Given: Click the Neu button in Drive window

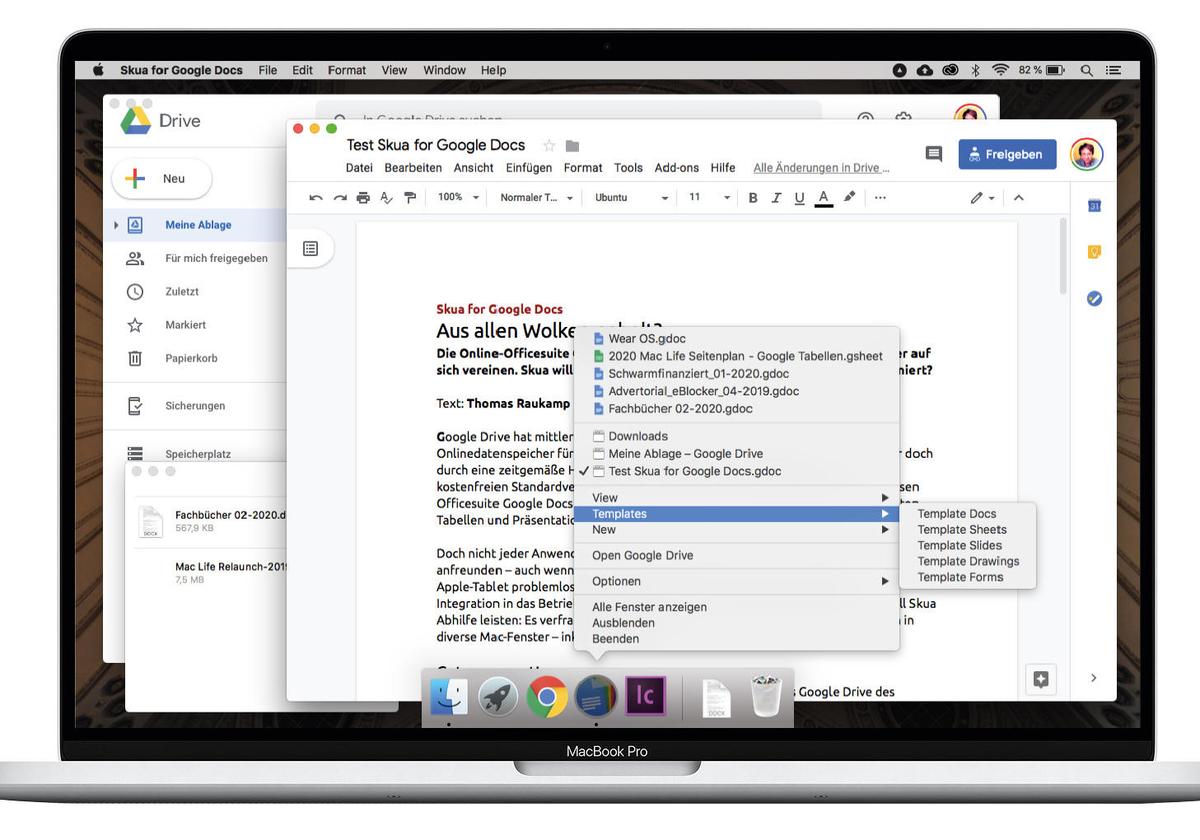Looking at the screenshot, I should tap(162, 178).
